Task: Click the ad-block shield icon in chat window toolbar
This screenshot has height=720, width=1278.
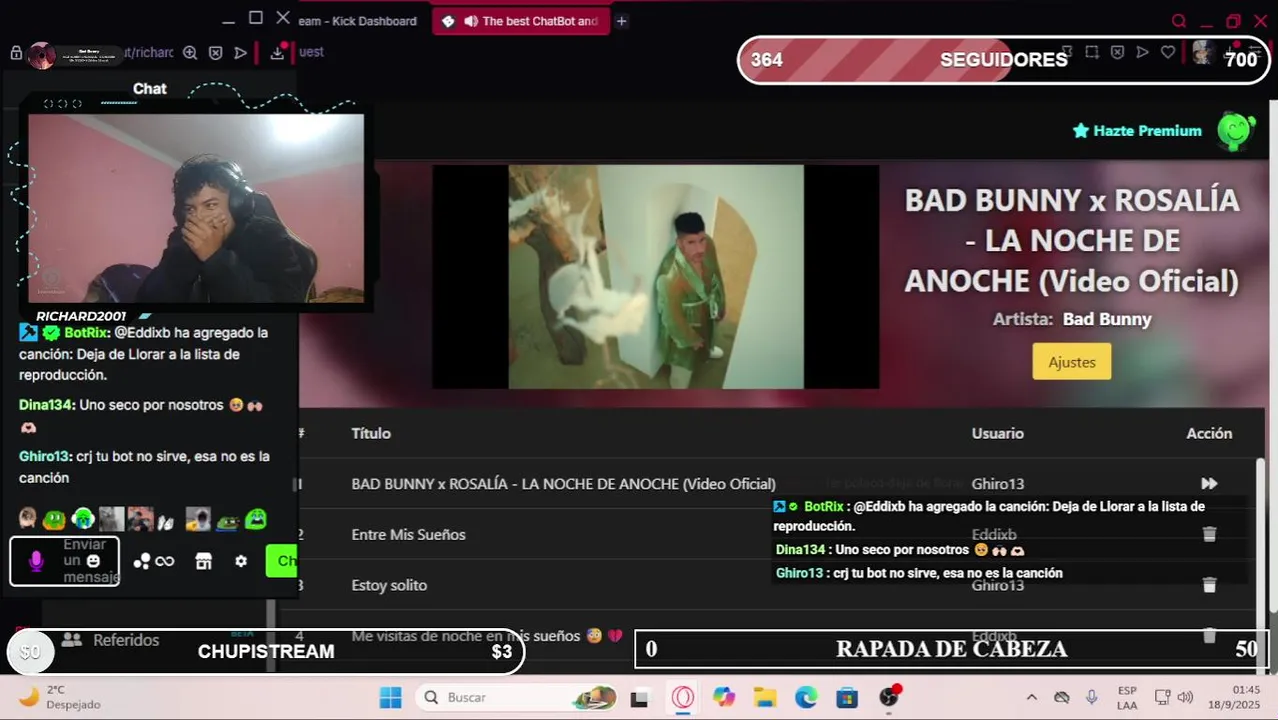Action: click(x=215, y=53)
